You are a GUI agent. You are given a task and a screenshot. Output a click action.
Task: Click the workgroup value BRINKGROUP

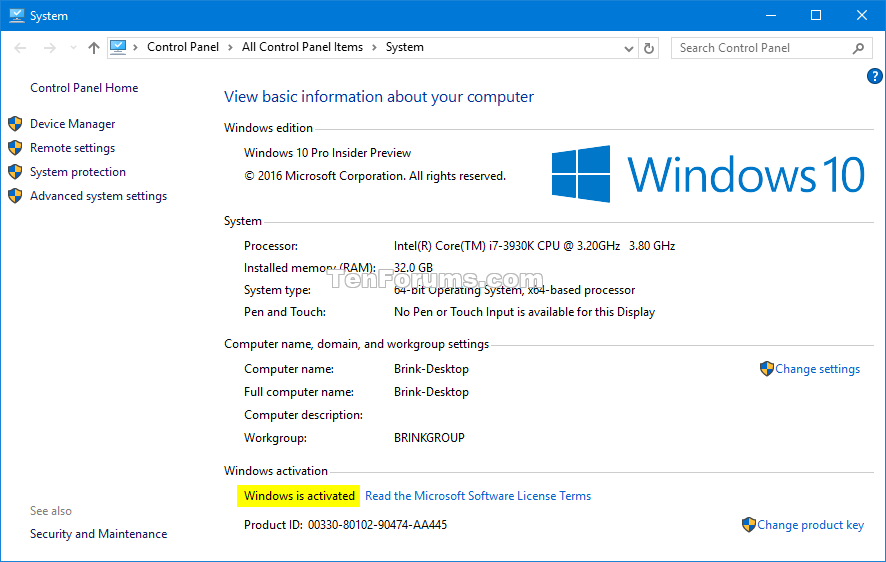[x=429, y=438]
